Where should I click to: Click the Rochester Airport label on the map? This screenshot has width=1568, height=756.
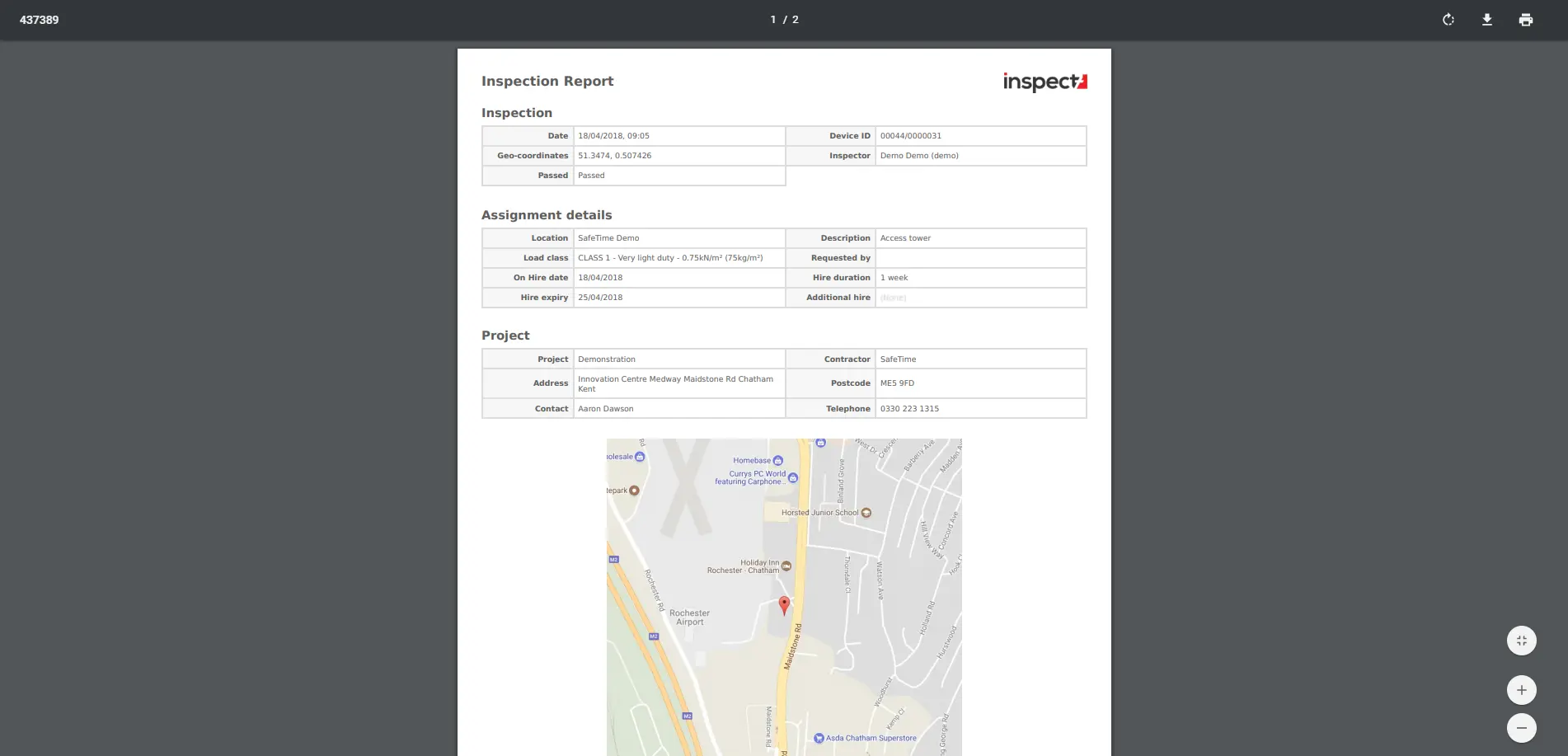[x=689, y=617]
